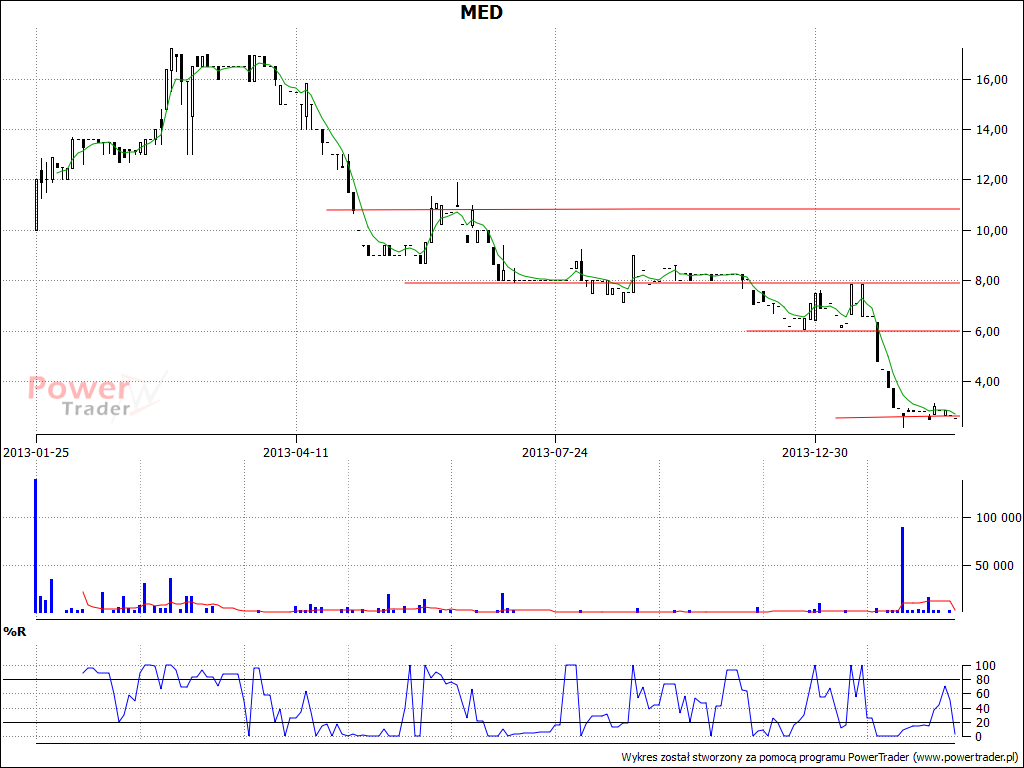The height and width of the screenshot is (768, 1024).
Task: Click the 4,00 price axis label
Action: click(x=990, y=382)
